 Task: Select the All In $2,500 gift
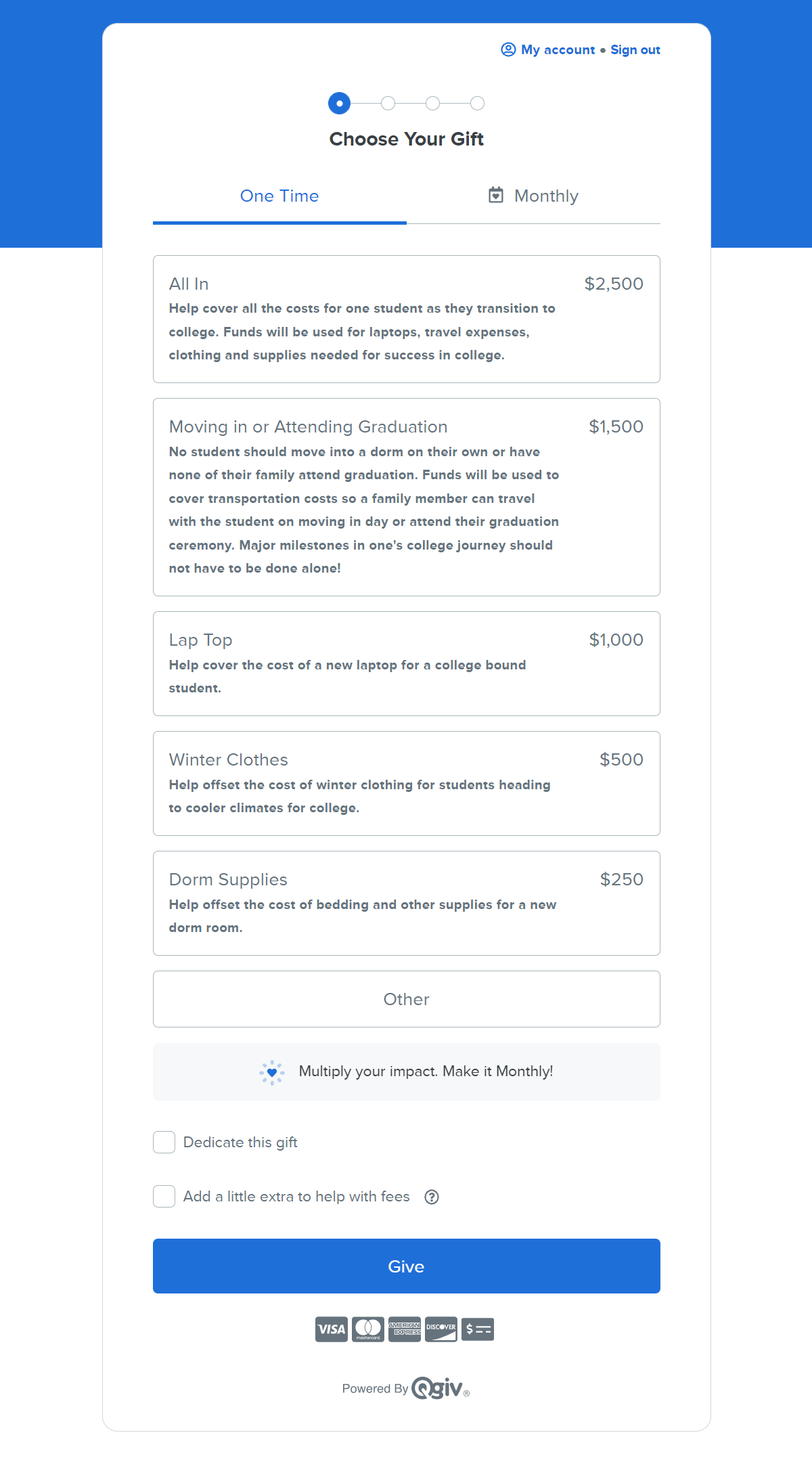pos(406,319)
